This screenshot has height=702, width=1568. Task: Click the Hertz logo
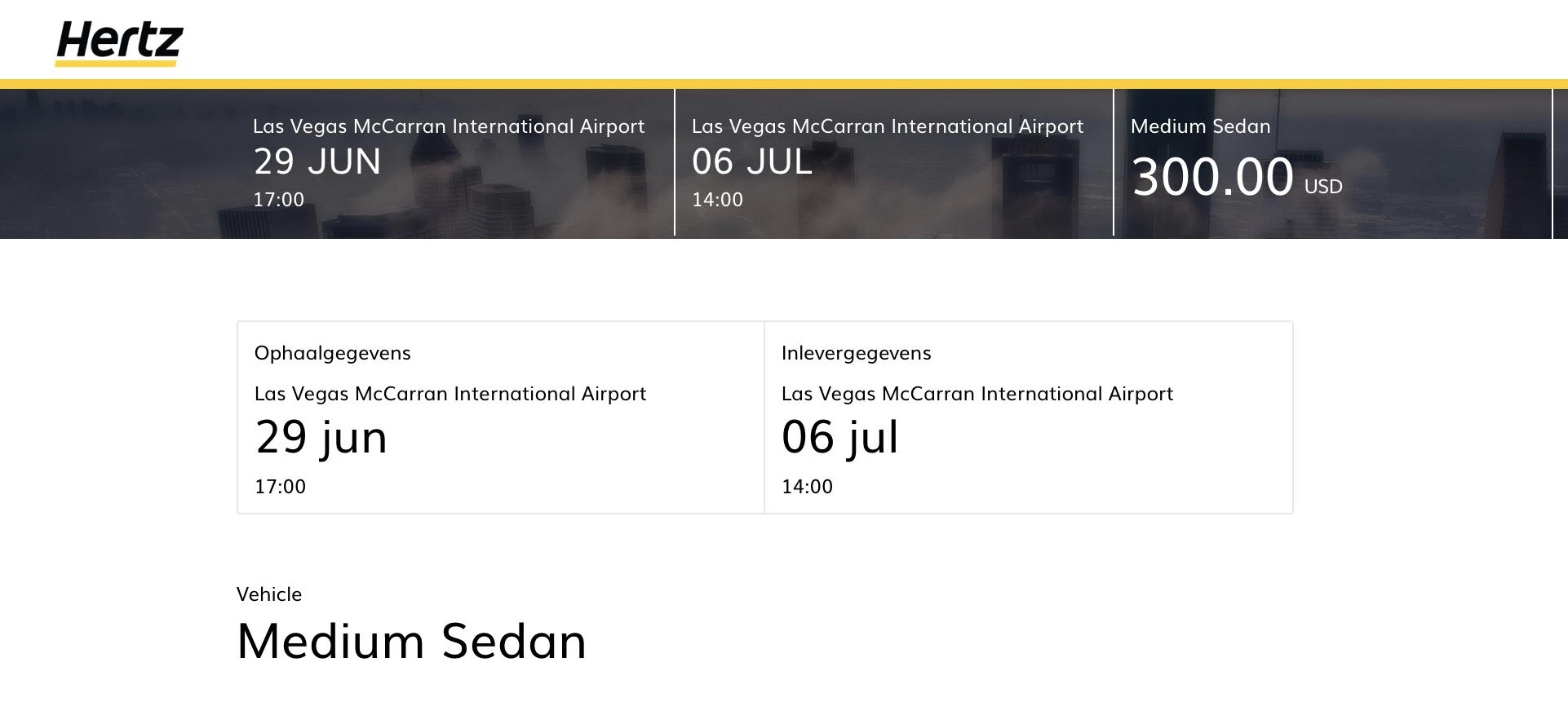(x=119, y=42)
